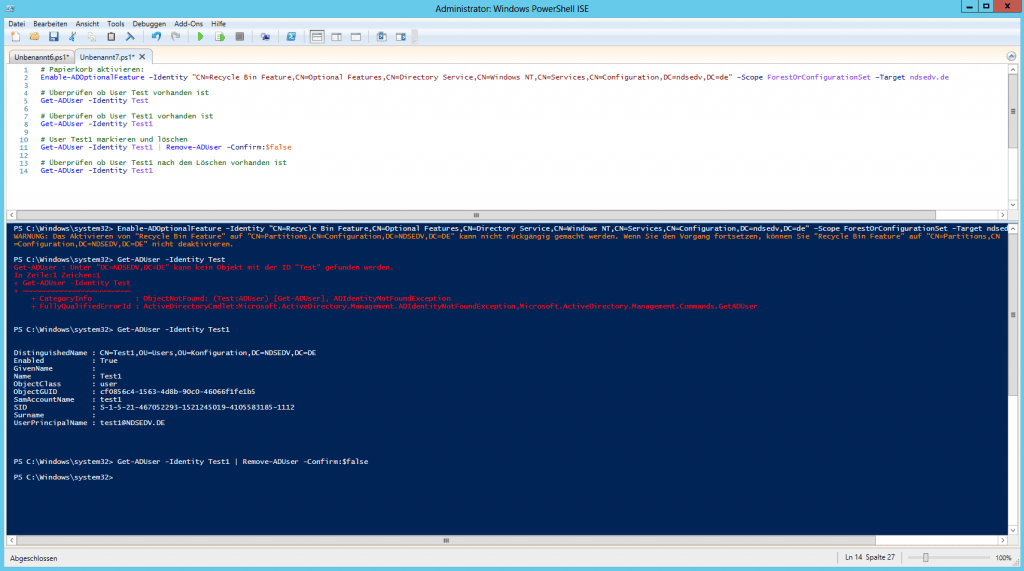Screen dimensions: 1024x571
Task: Close the Unbenannt7.ps1 tab
Action: (142, 57)
